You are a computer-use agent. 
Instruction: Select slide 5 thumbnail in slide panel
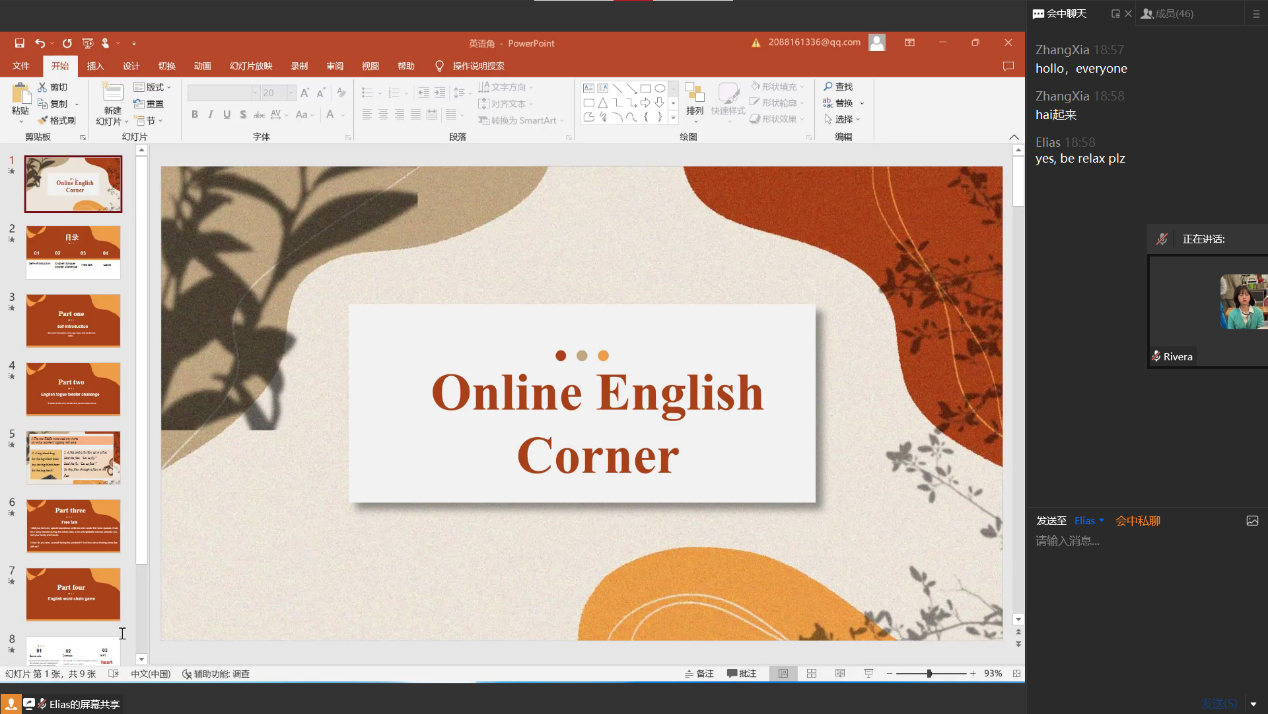tap(73, 457)
